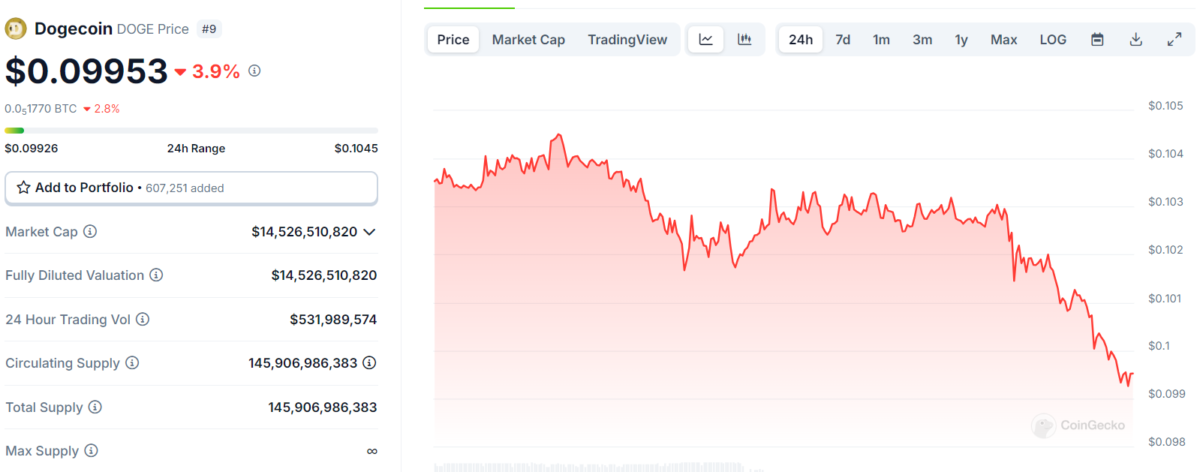
Task: Click the Dogecoin logo icon
Action: pyautogui.click(x=16, y=29)
